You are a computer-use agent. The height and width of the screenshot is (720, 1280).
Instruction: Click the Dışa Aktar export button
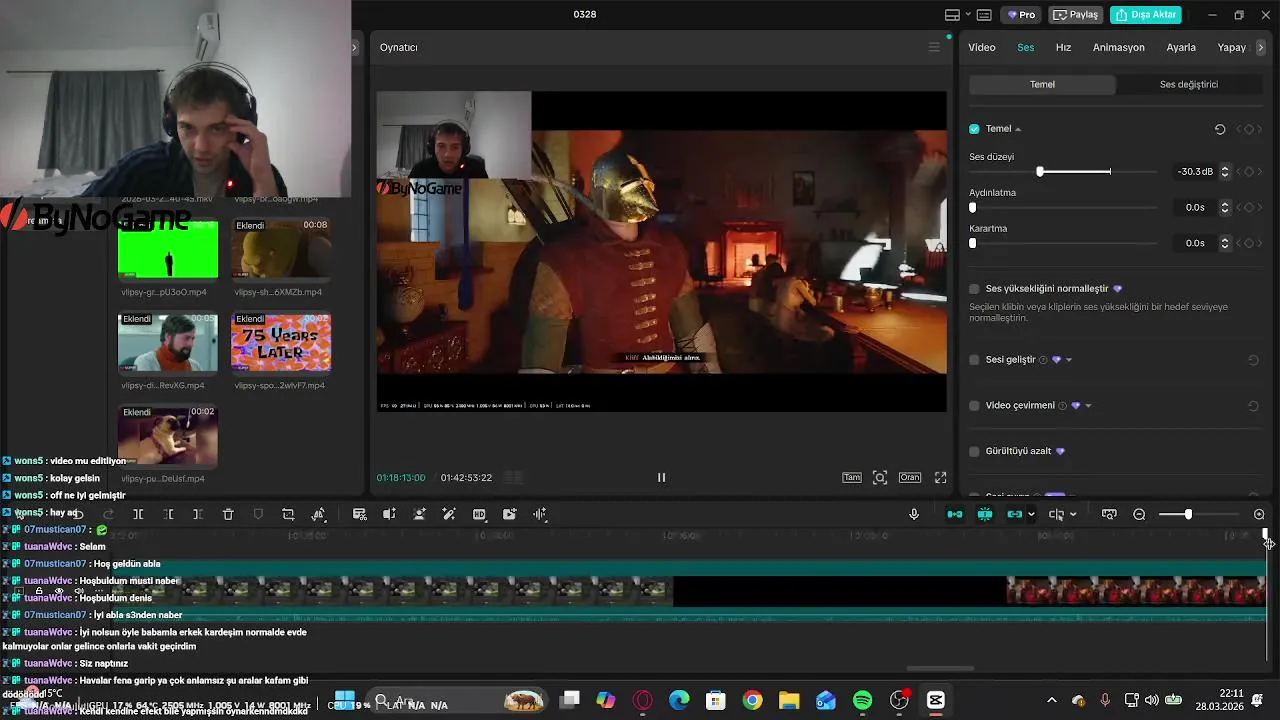1146,15
